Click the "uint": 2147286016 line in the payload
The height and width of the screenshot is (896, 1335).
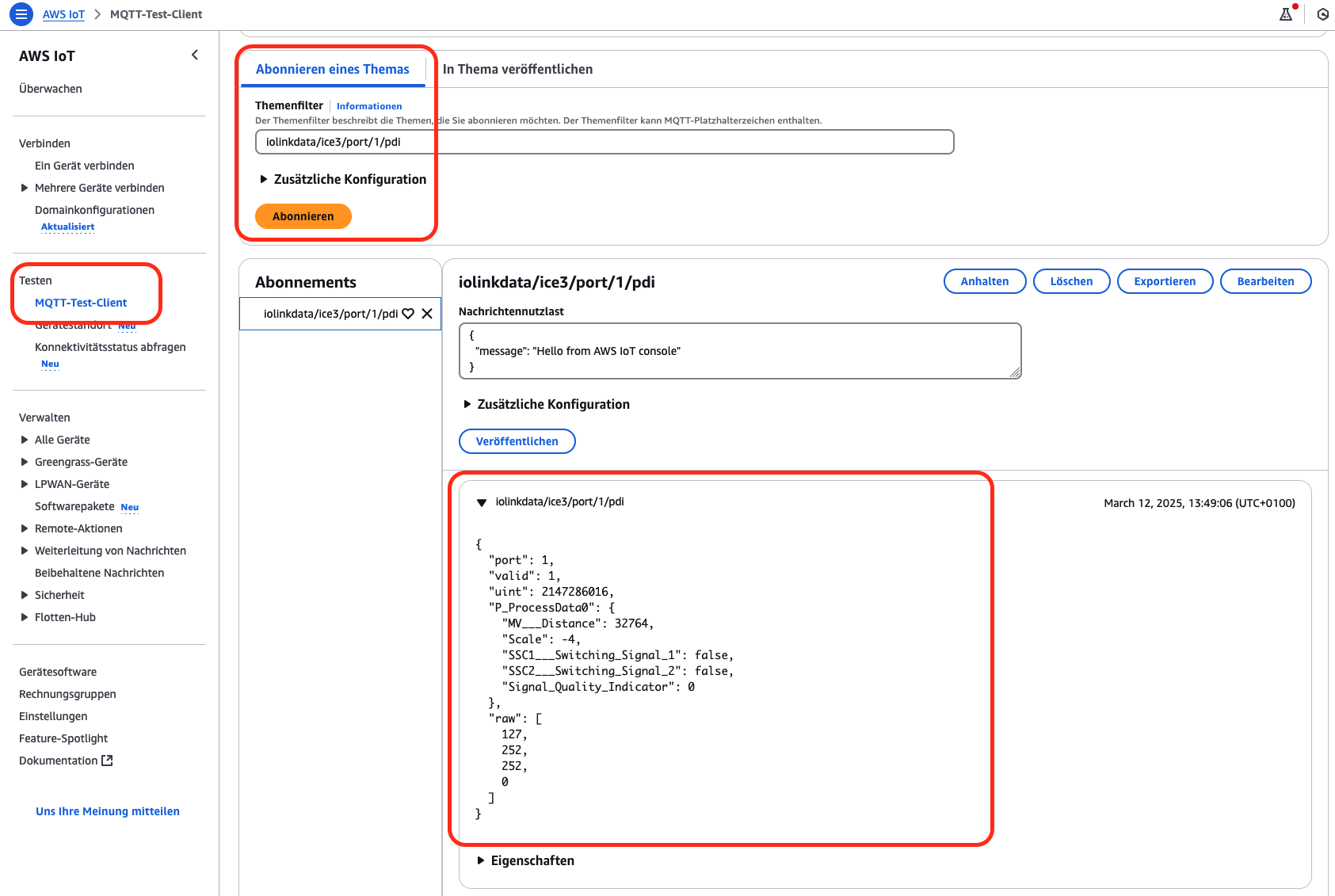[x=551, y=592]
